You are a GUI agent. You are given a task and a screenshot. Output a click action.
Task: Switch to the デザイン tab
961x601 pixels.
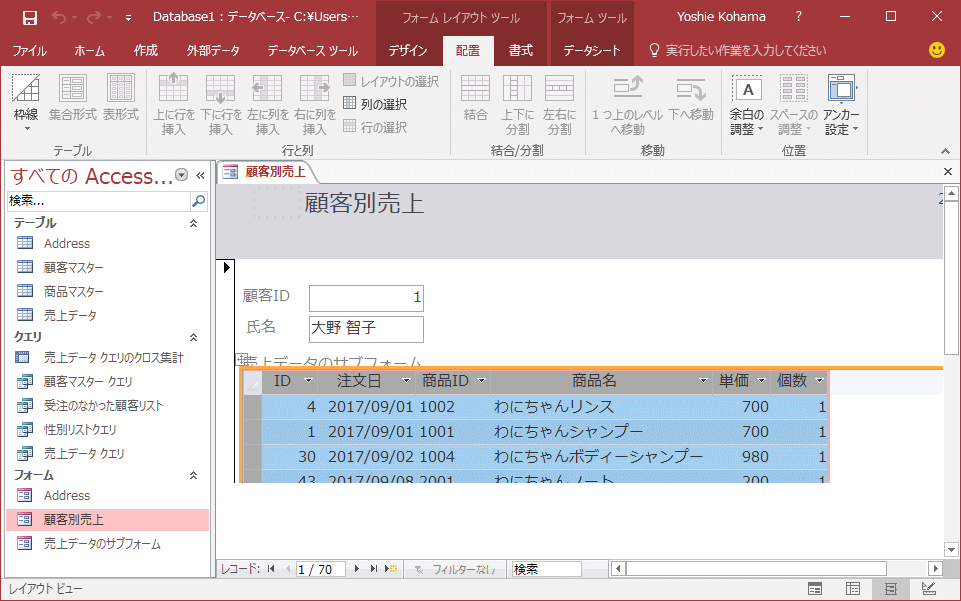pos(408,51)
